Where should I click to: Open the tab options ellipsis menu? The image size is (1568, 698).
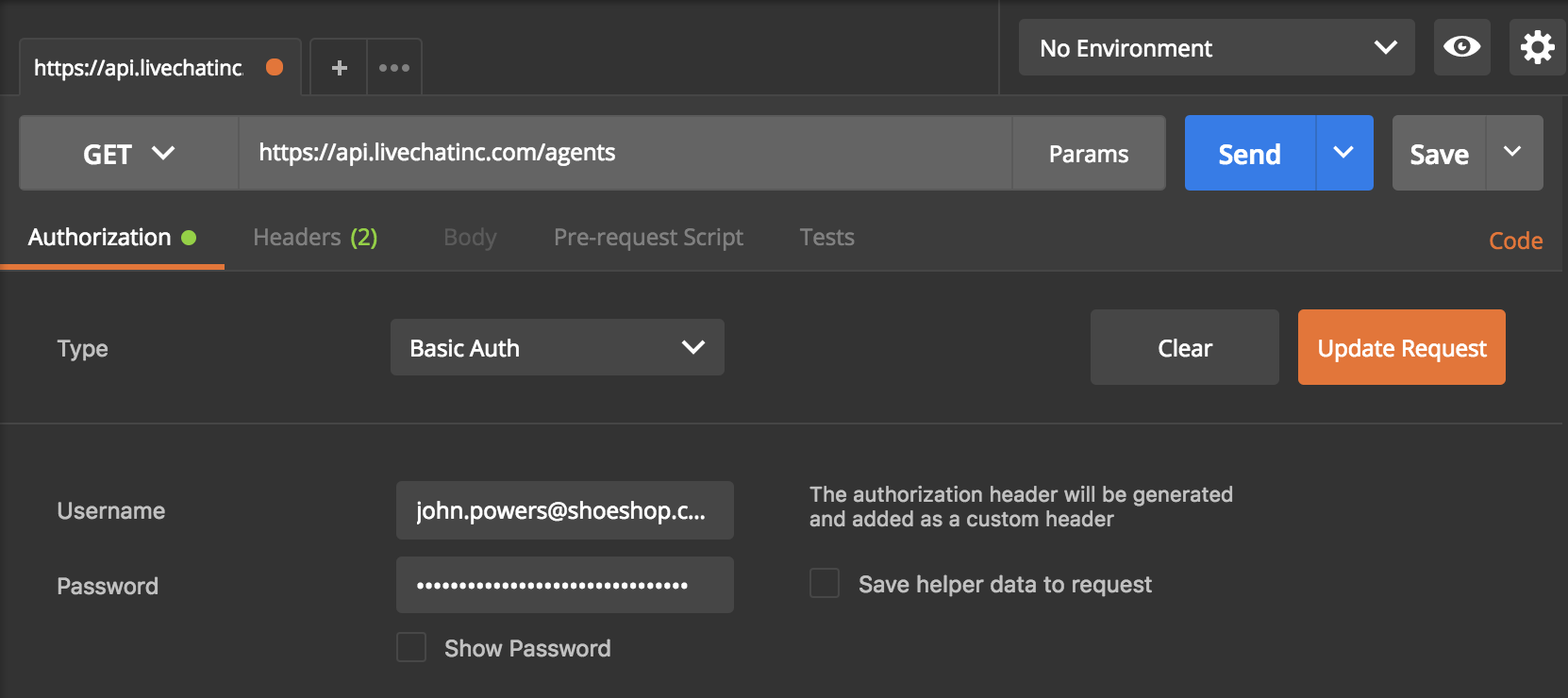pyautogui.click(x=393, y=68)
